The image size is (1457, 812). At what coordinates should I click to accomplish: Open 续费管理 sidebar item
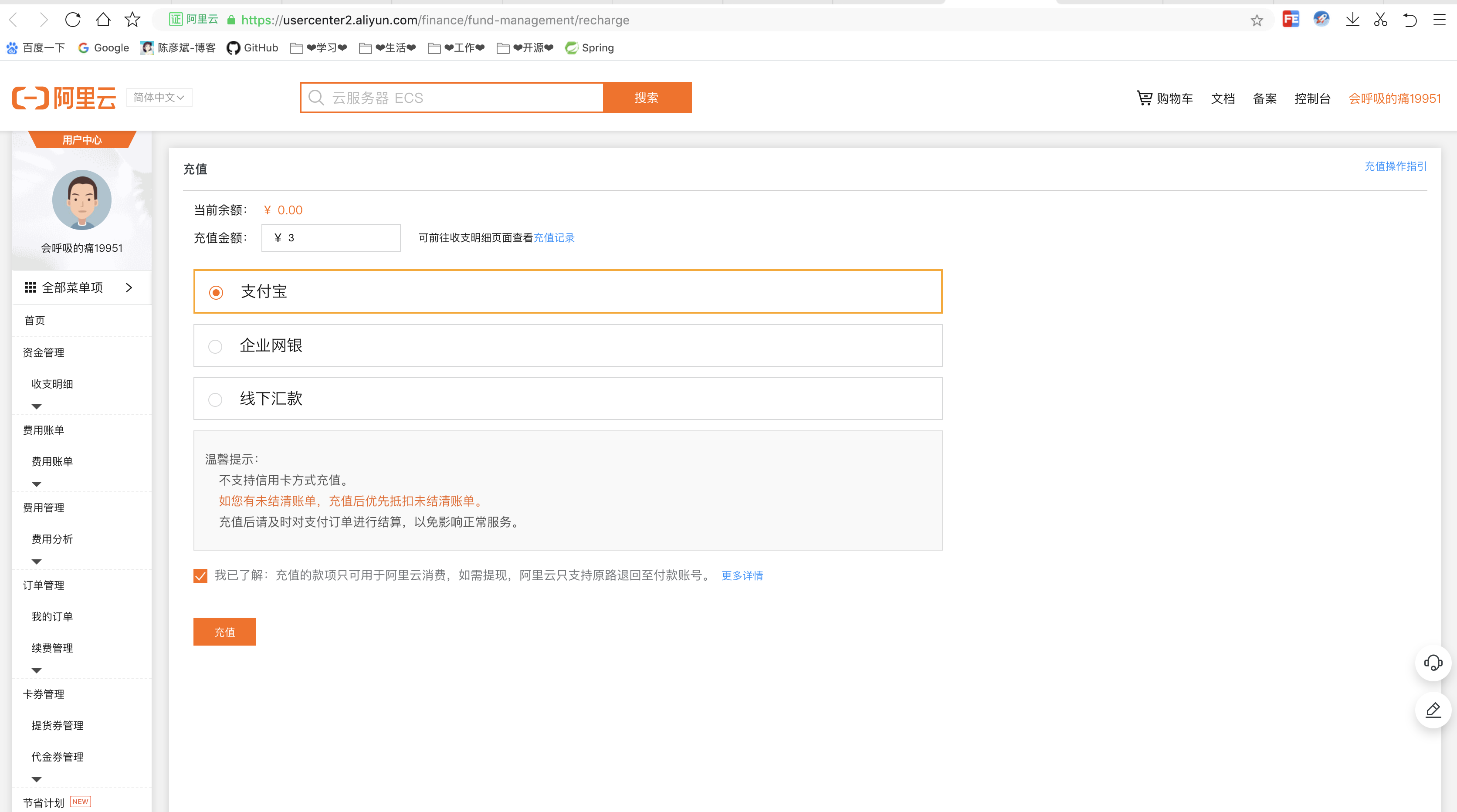(x=52, y=647)
